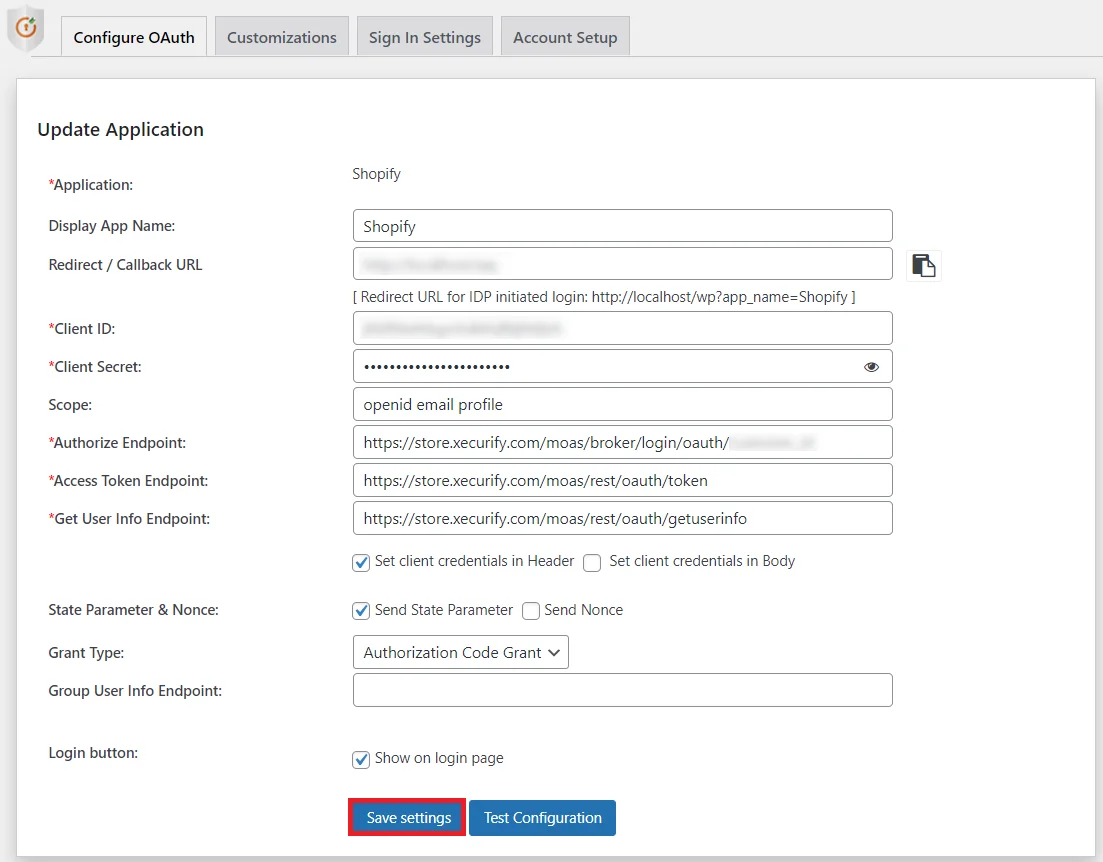Reveal the Client Secret value

pos(870,366)
